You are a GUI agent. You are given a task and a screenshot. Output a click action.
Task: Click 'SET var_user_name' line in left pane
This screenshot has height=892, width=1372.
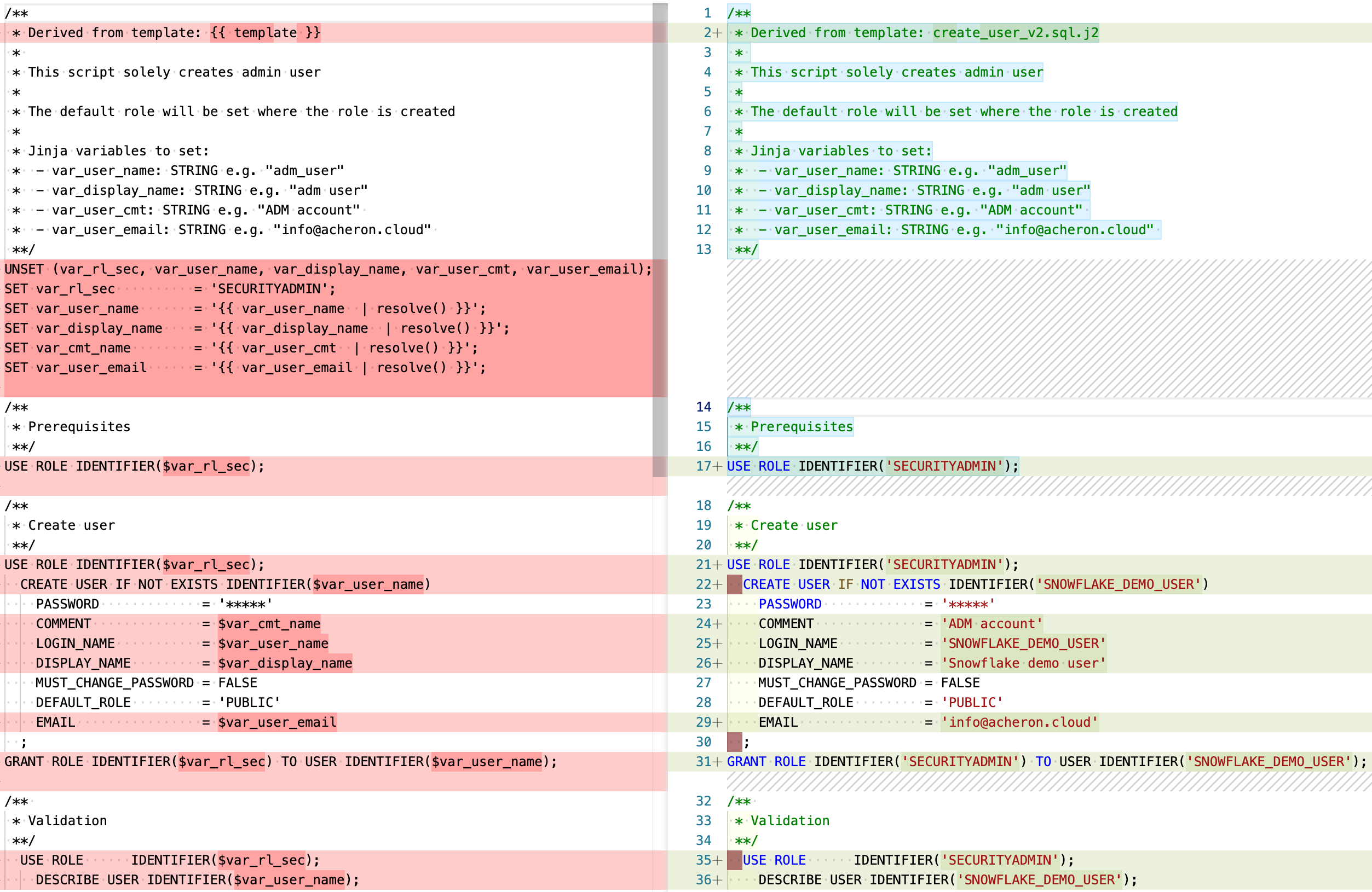point(245,308)
